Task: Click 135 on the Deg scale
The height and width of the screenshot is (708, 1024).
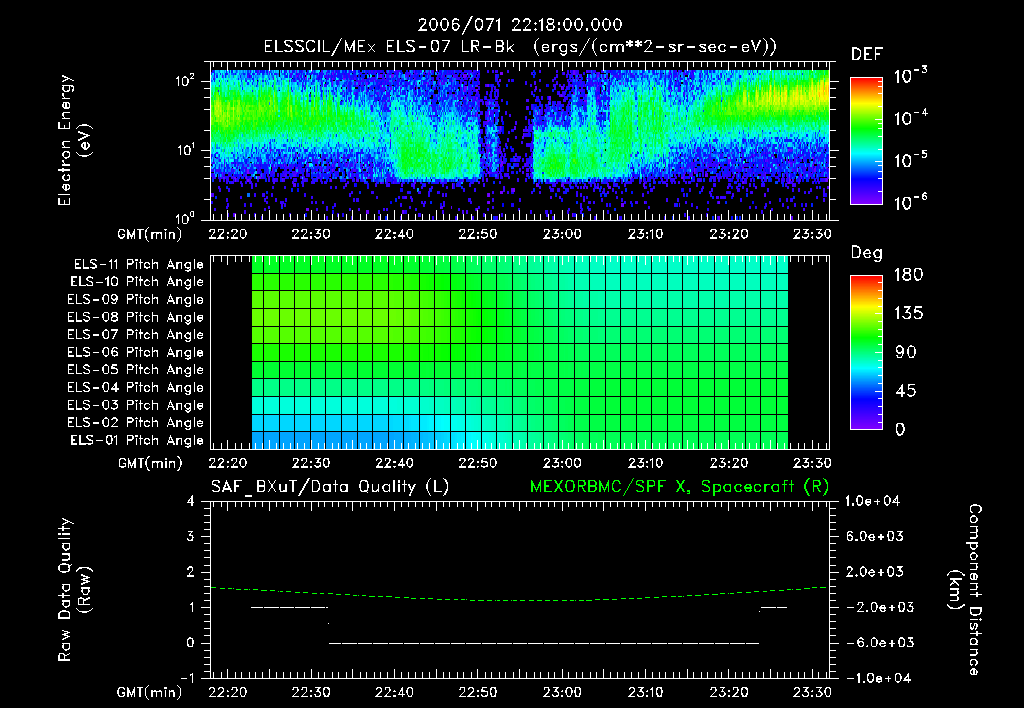Action: pyautogui.click(x=908, y=314)
